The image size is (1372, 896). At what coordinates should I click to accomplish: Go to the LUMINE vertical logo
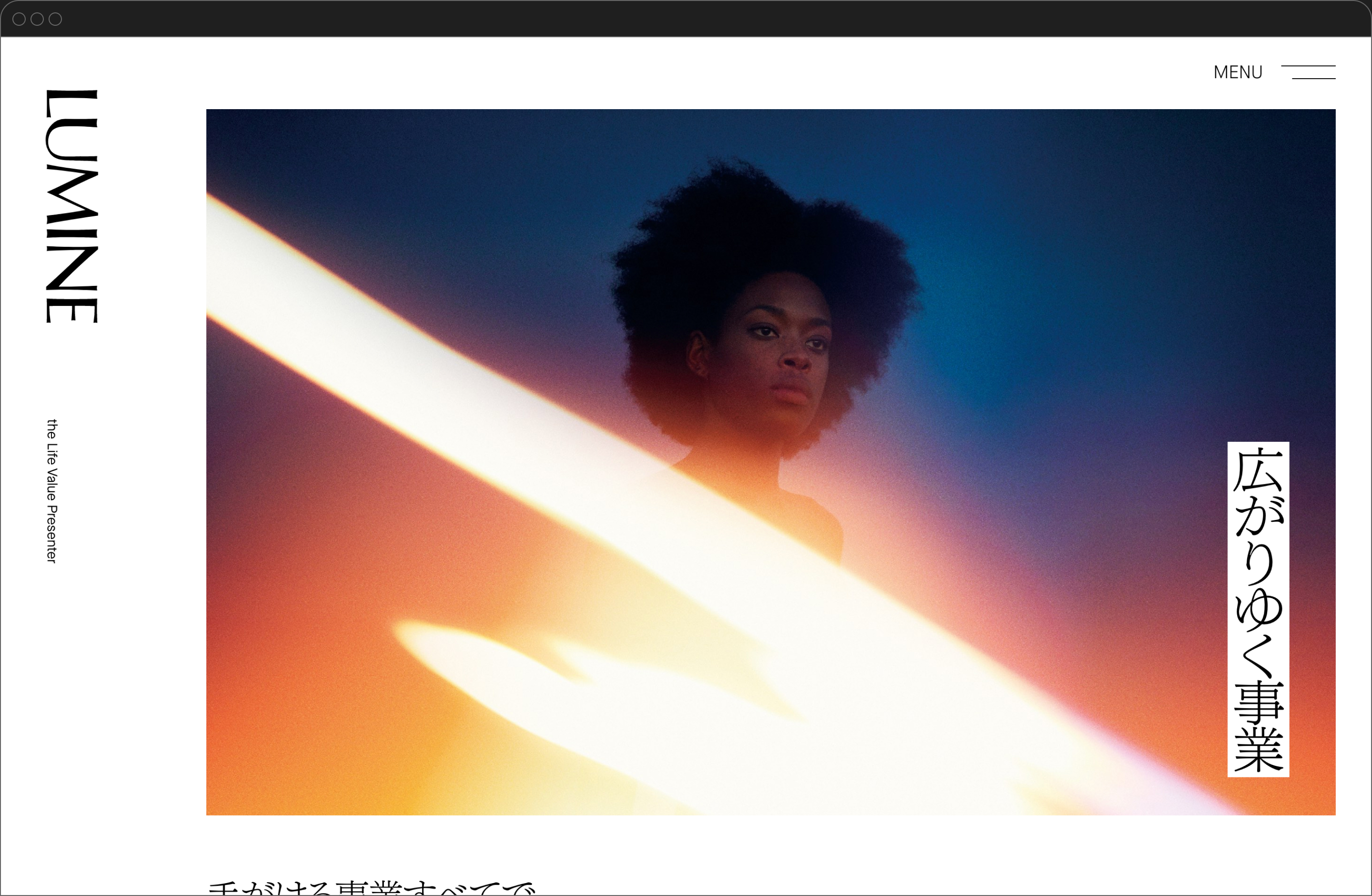tap(72, 206)
